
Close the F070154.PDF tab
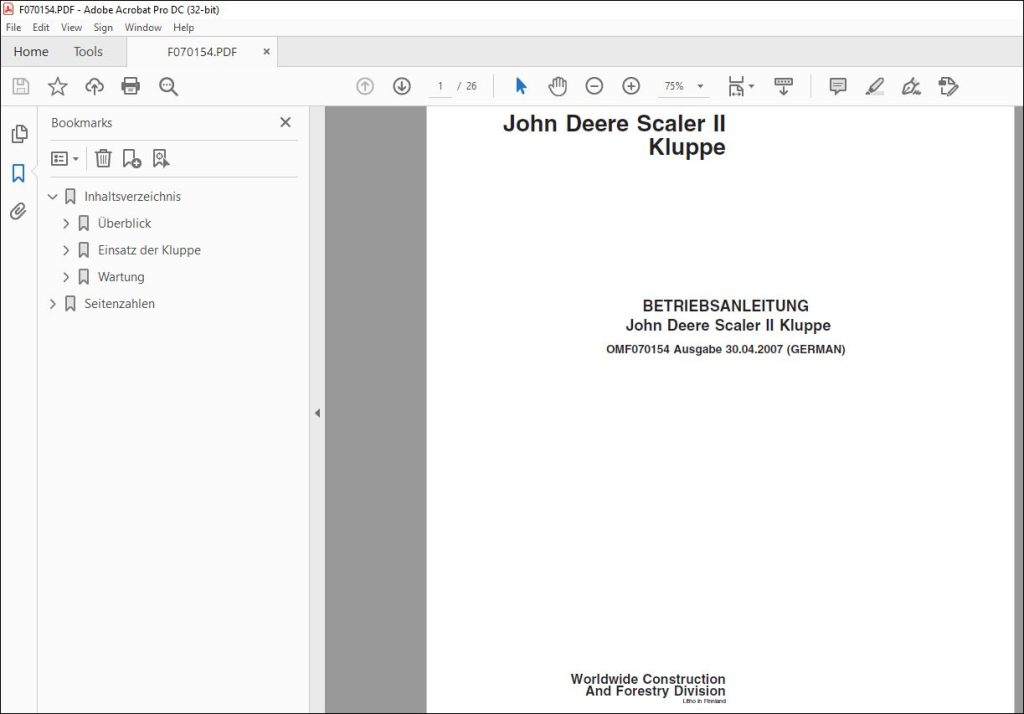(x=266, y=52)
